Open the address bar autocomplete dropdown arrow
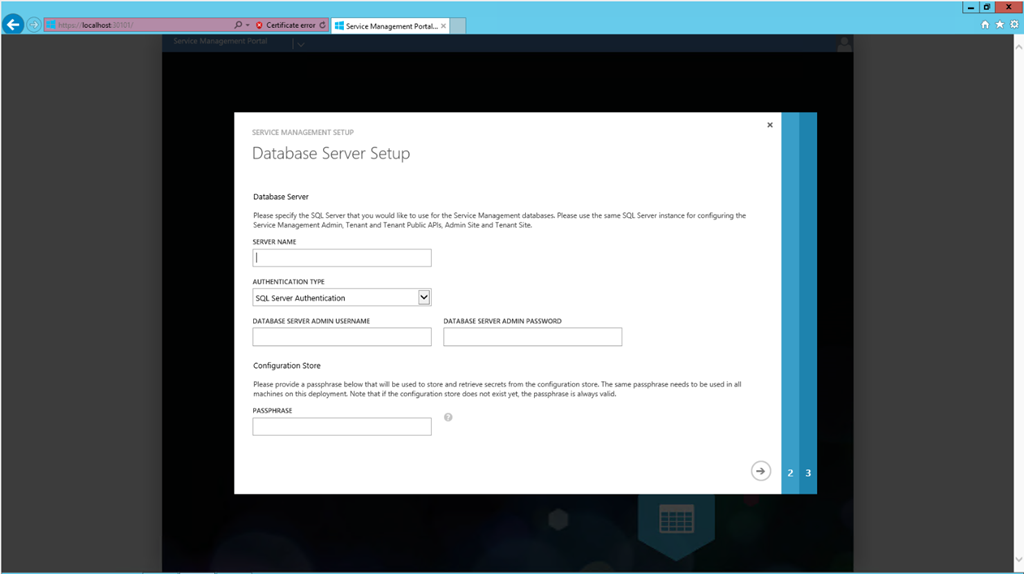 [247, 25]
